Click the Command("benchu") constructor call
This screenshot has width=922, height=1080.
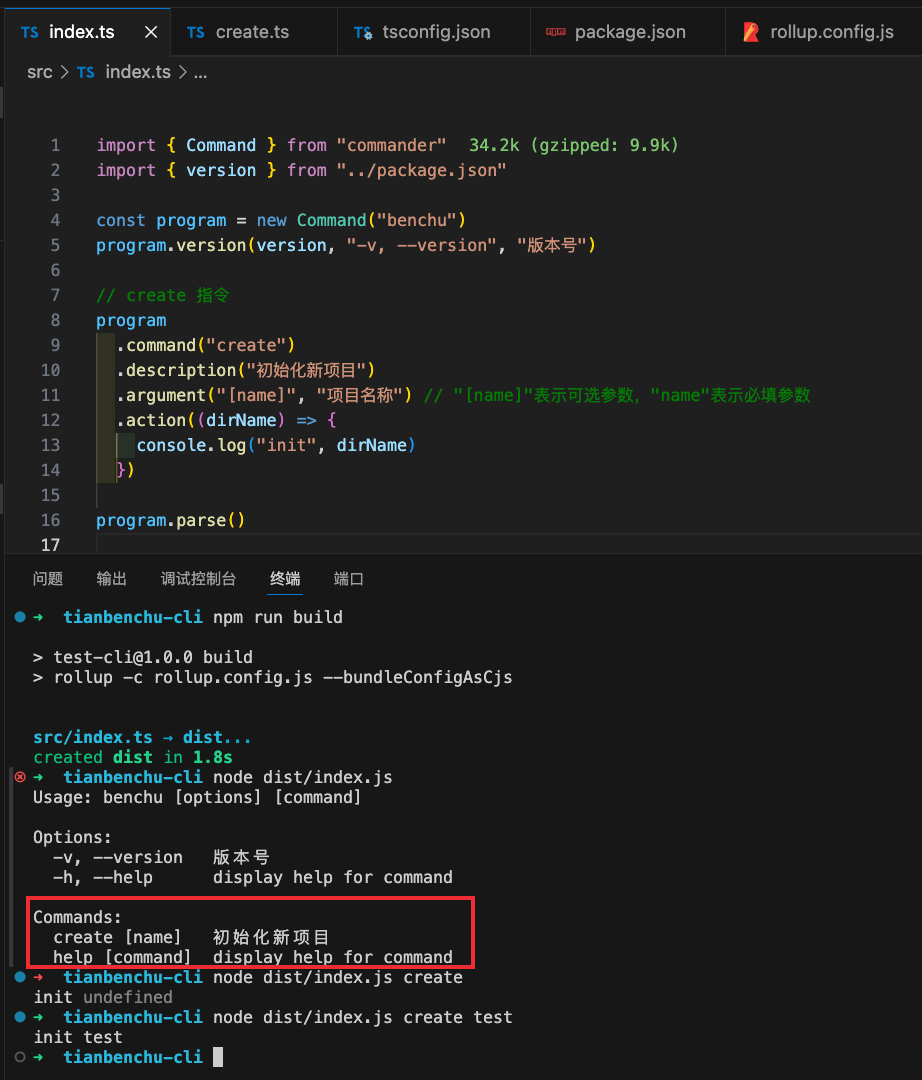tap(381, 220)
